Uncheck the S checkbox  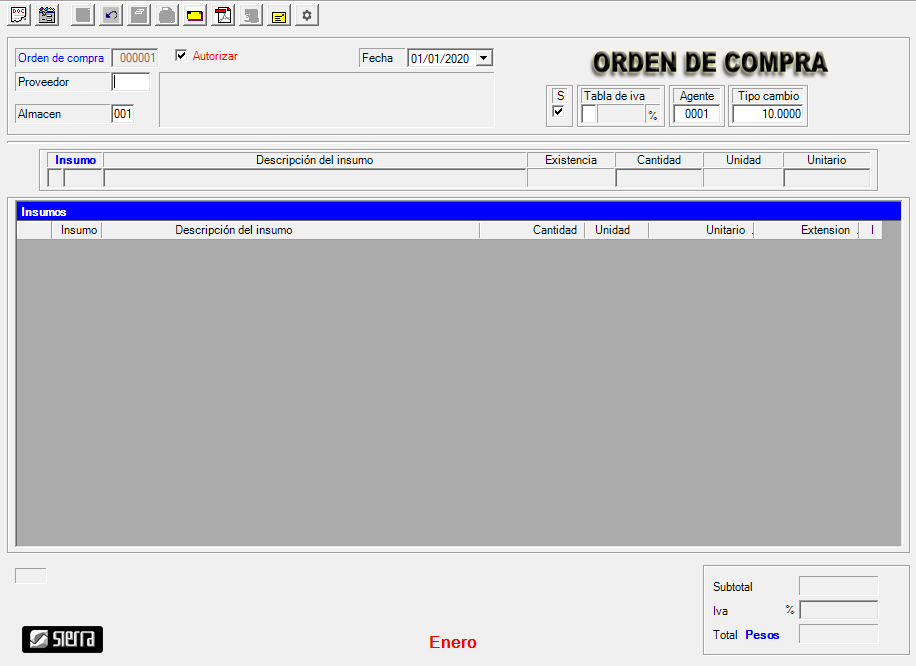coord(558,112)
